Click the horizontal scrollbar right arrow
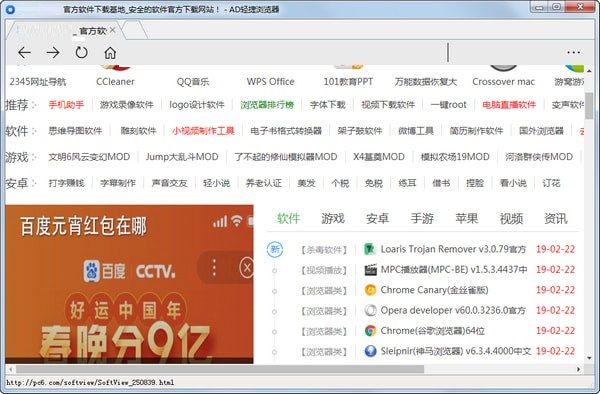 tap(579, 370)
